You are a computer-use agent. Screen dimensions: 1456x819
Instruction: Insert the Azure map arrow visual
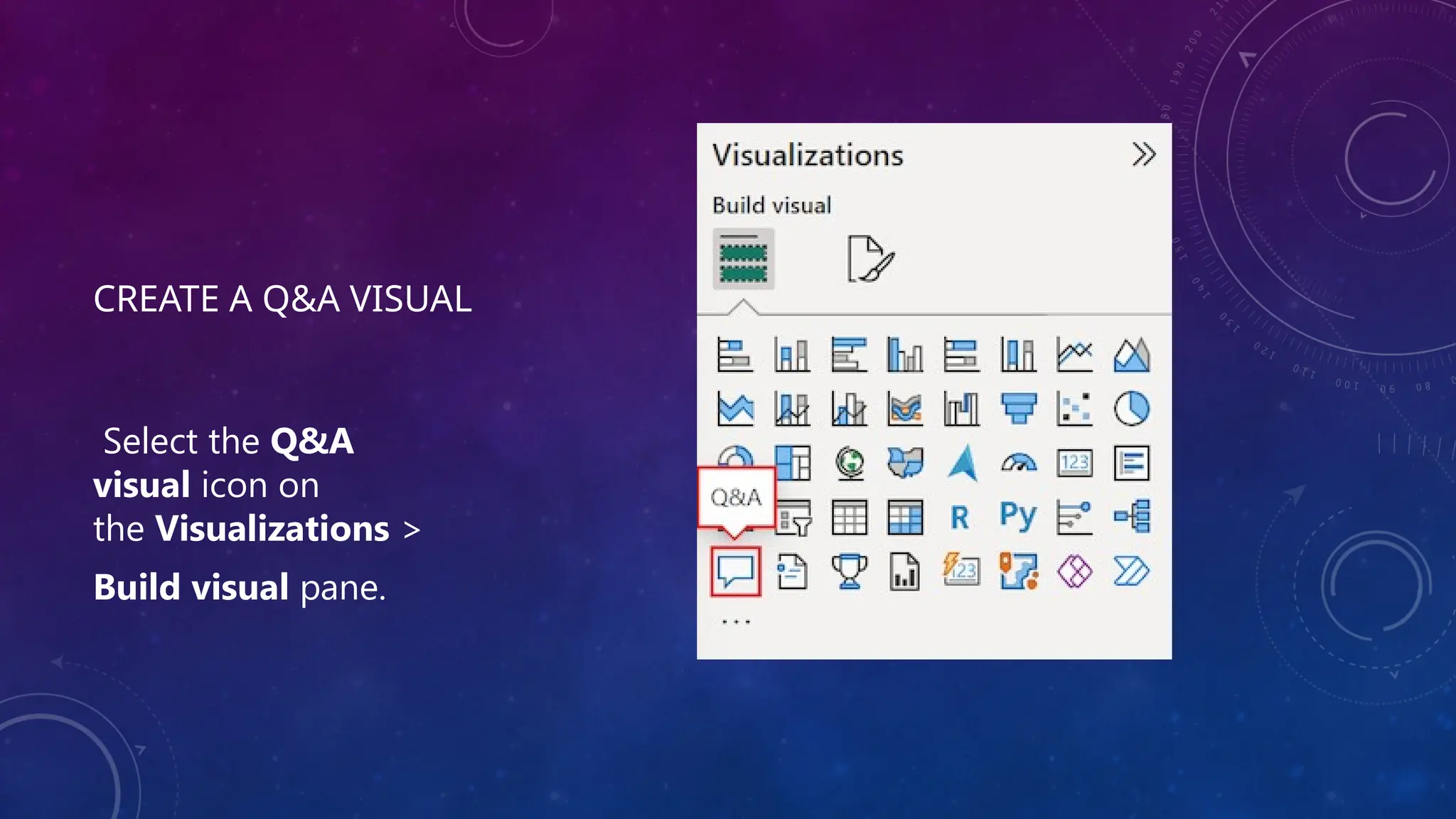pos(963,463)
